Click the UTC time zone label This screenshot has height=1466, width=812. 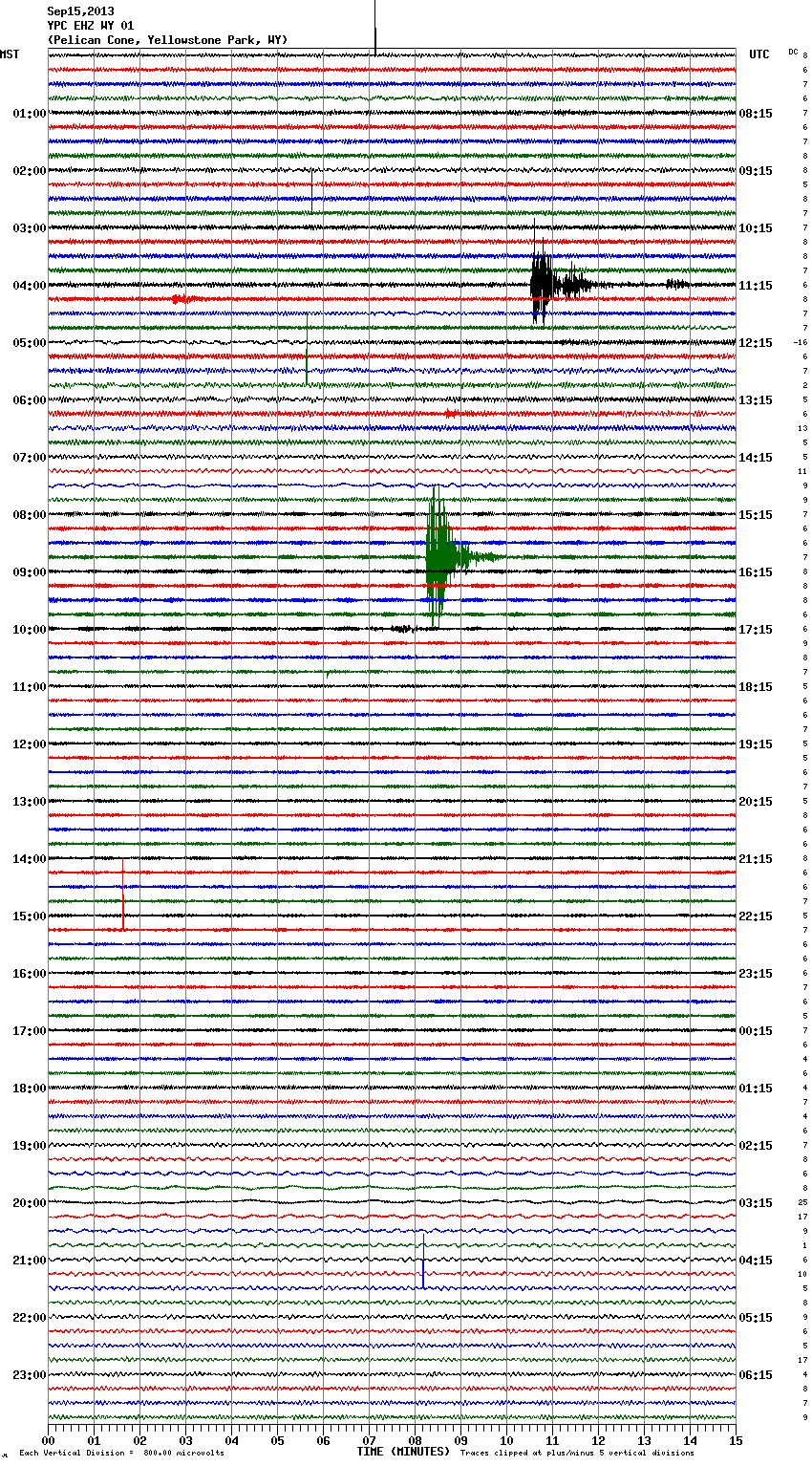[x=759, y=54]
